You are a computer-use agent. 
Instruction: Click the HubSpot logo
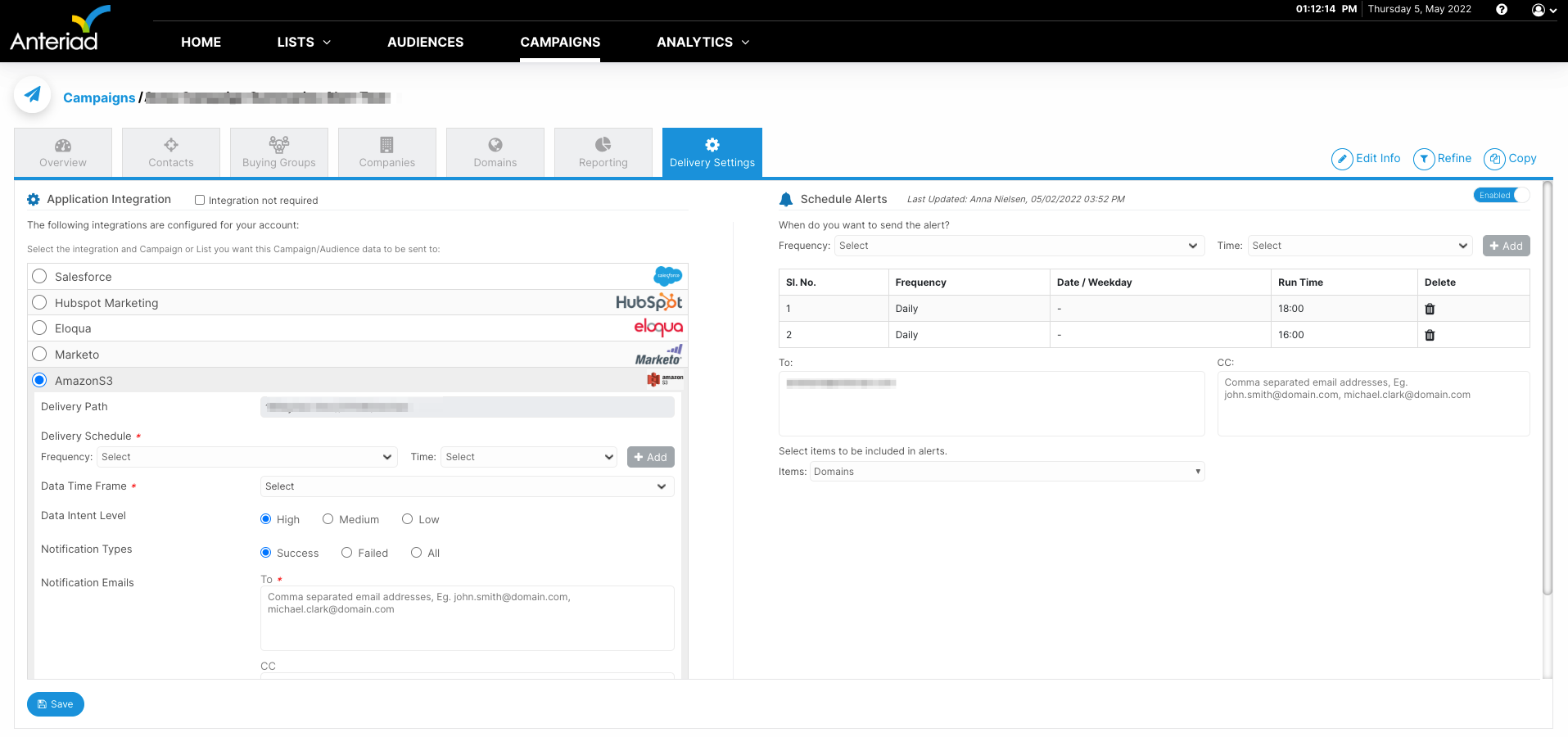tap(649, 302)
